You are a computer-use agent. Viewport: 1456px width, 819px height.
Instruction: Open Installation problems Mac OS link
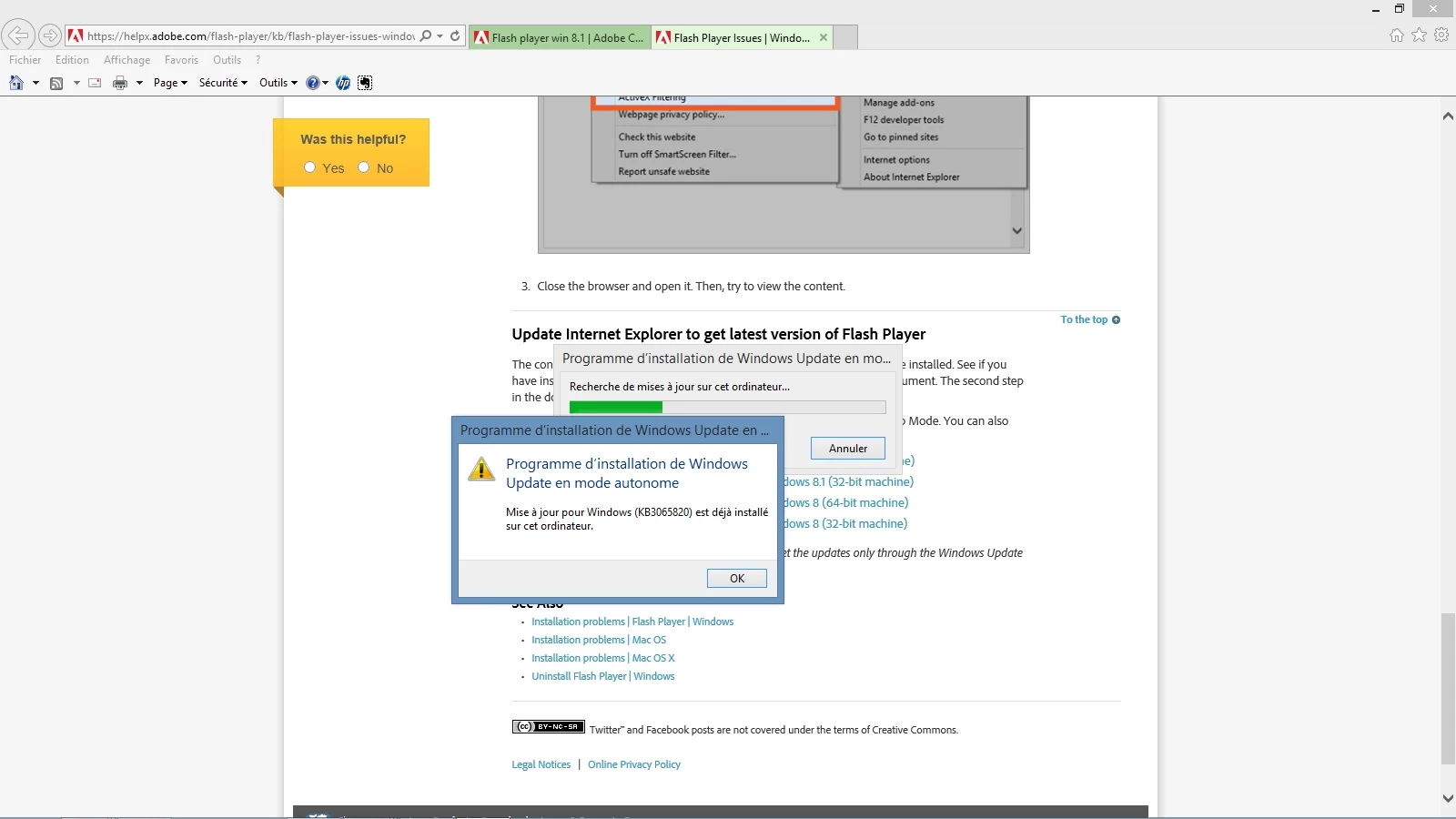[x=599, y=640]
